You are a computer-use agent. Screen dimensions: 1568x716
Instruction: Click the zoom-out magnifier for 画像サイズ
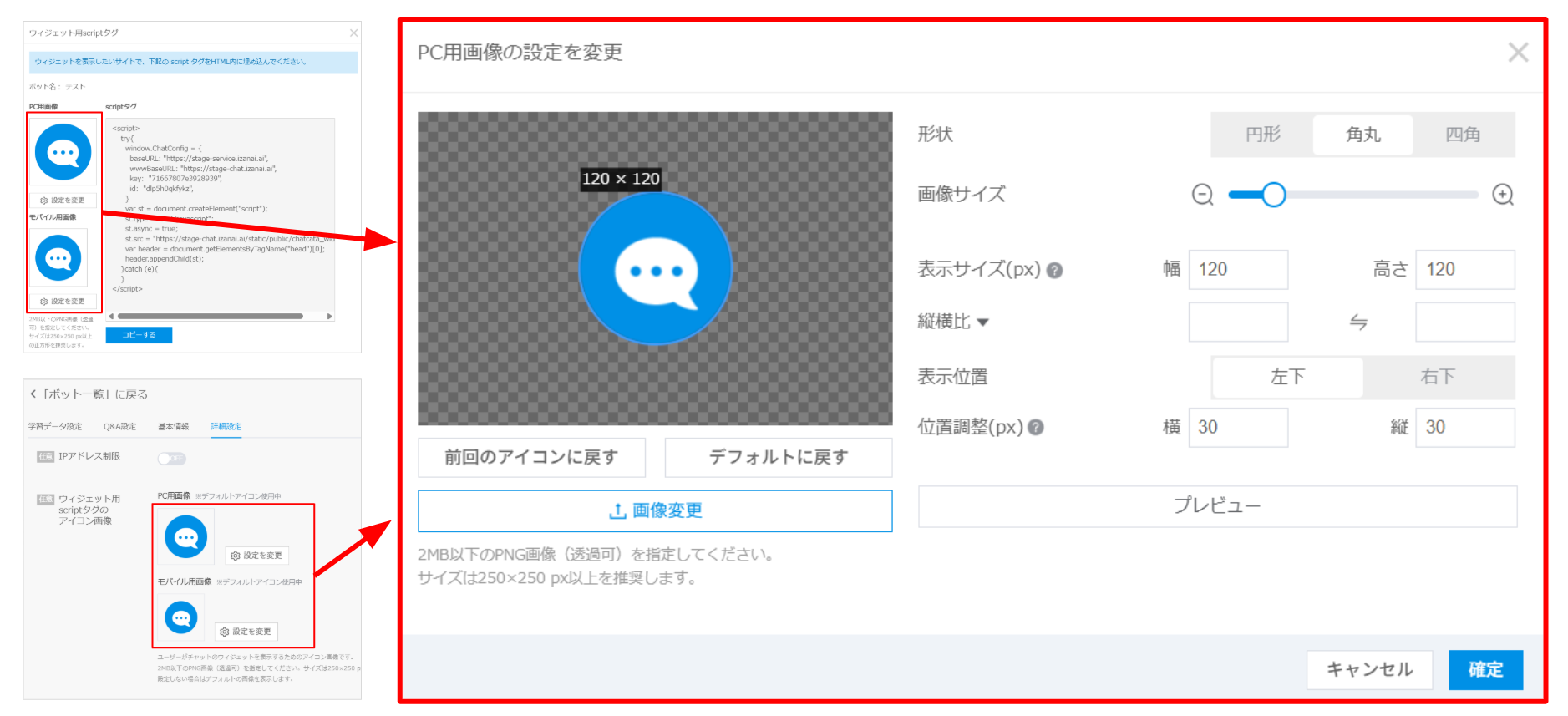1202,195
